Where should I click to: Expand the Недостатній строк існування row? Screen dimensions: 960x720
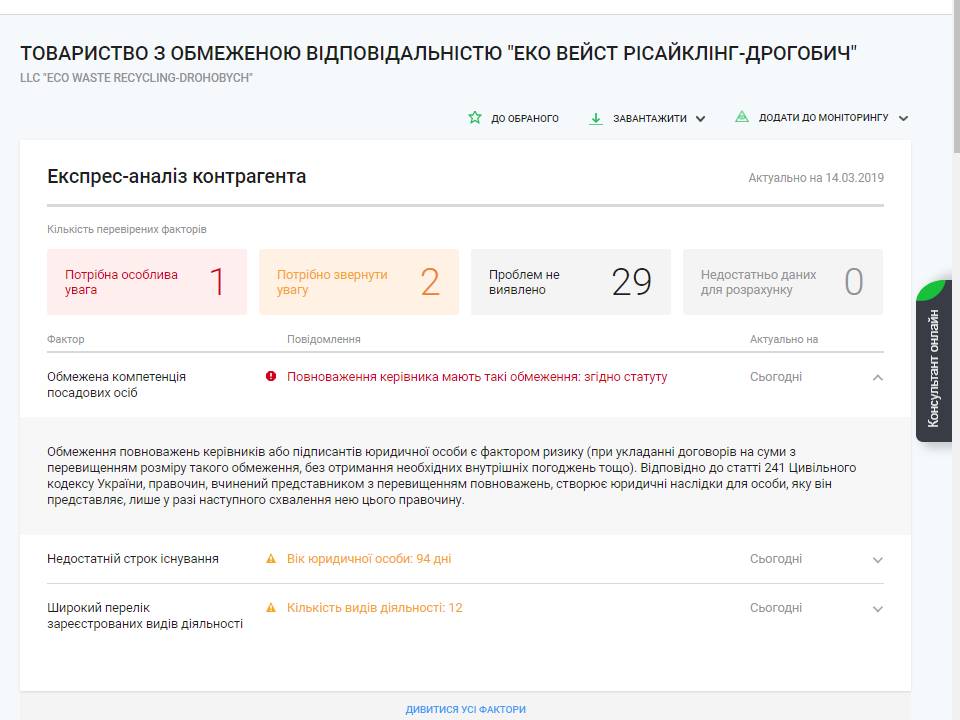(877, 560)
